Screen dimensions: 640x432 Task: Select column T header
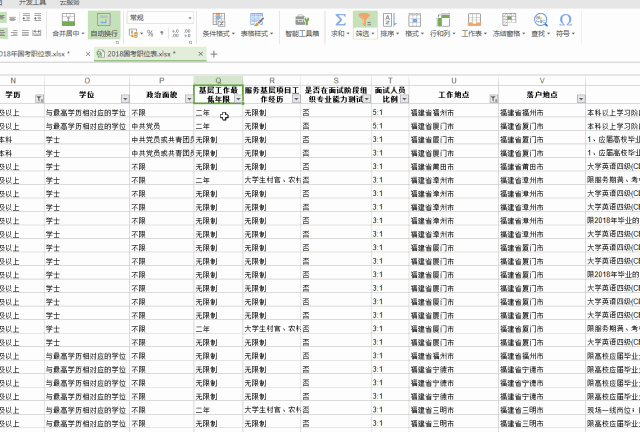(390, 80)
